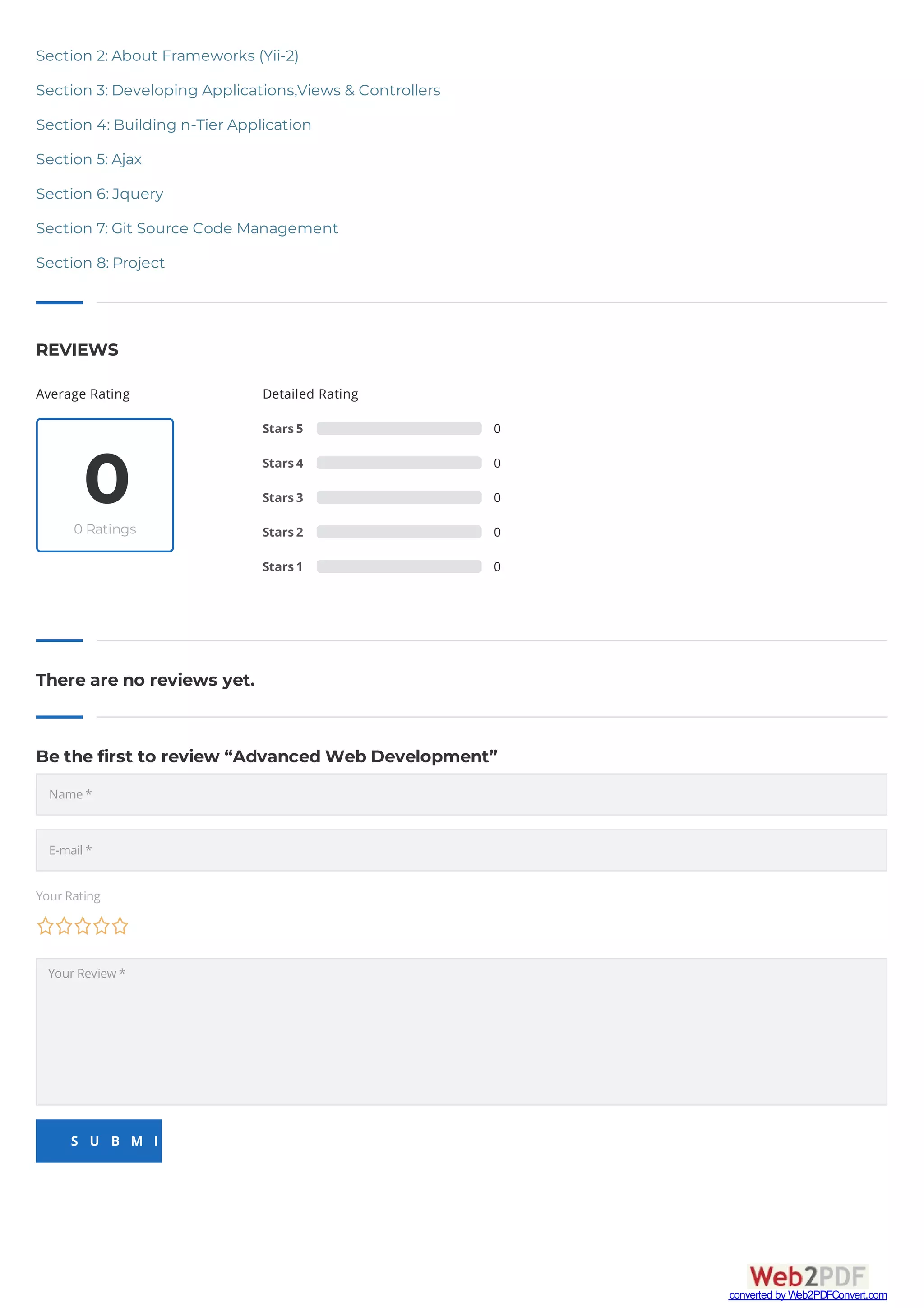Focus the Your Review text area
The image size is (924, 1308).
461,1032
